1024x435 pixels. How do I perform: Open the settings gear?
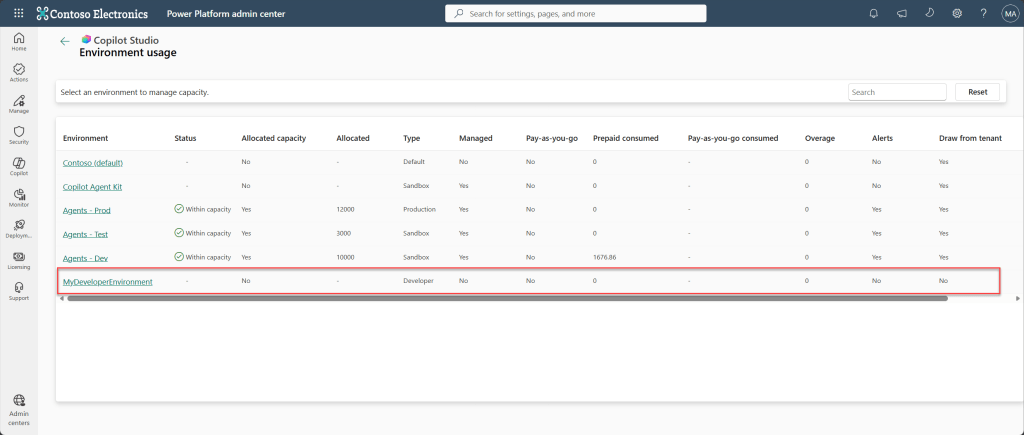click(x=957, y=13)
